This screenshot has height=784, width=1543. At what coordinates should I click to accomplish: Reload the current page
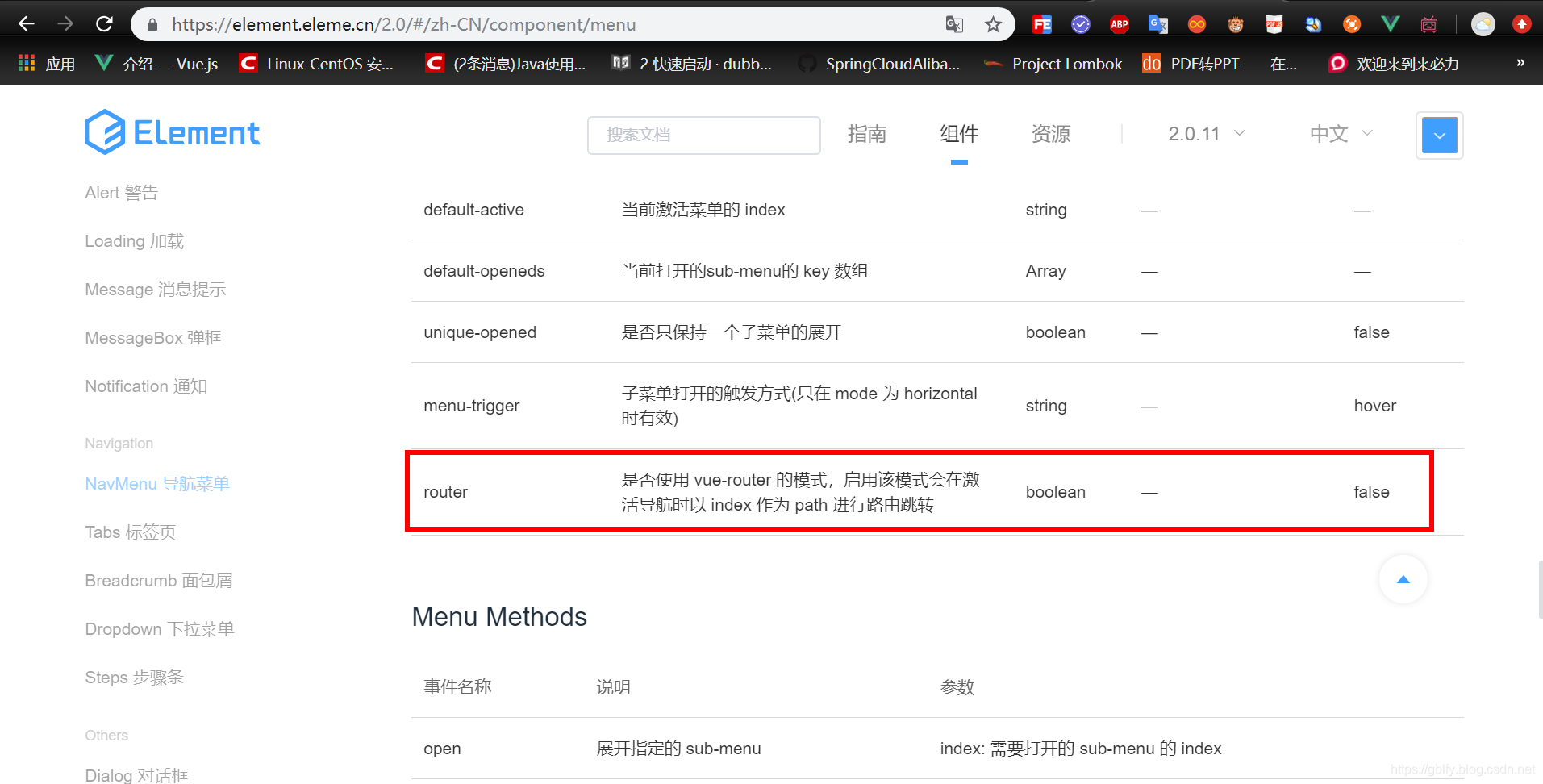(x=104, y=24)
